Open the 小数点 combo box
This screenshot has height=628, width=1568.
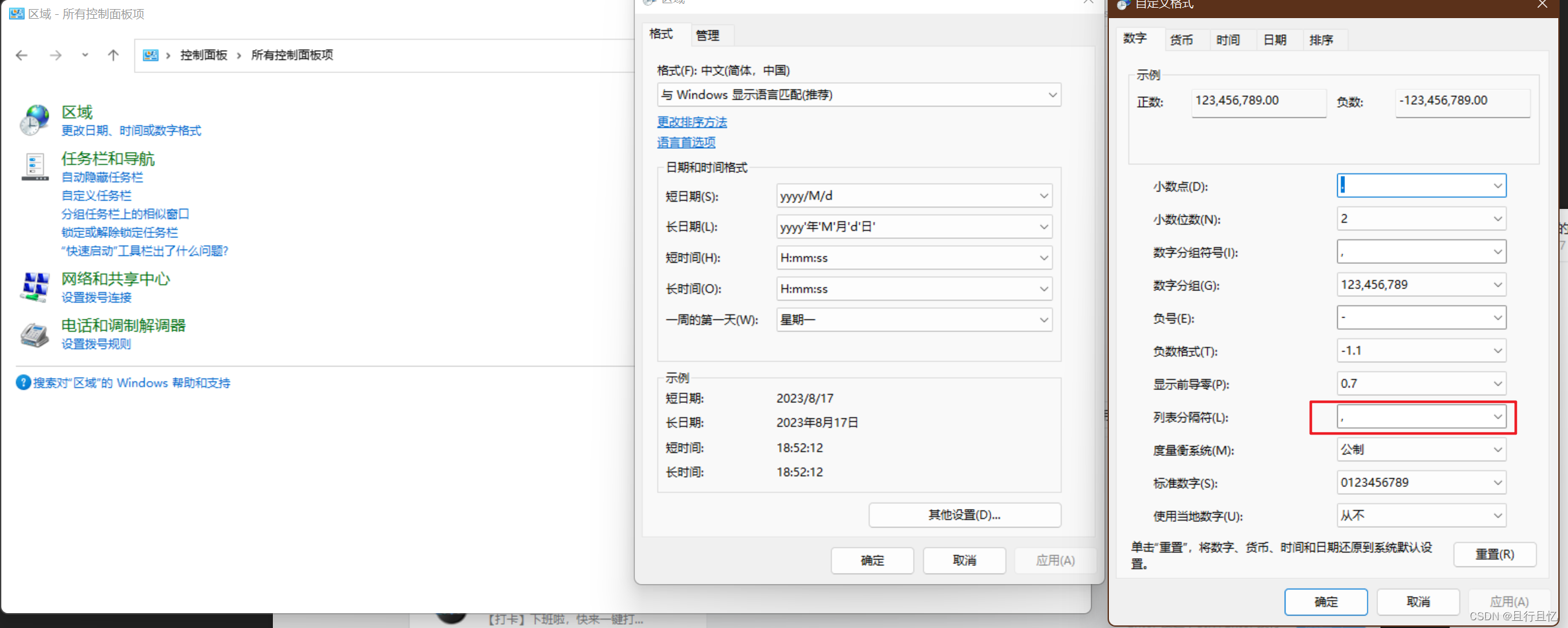coord(1421,186)
